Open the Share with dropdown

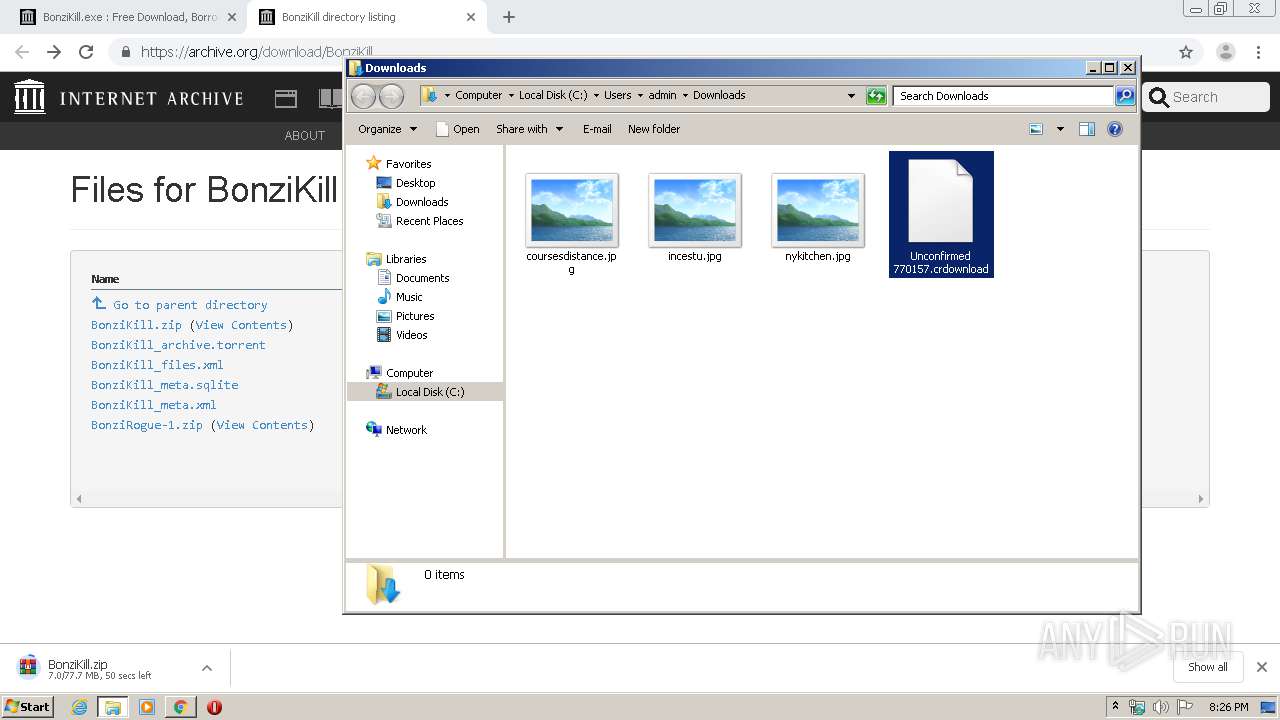529,129
